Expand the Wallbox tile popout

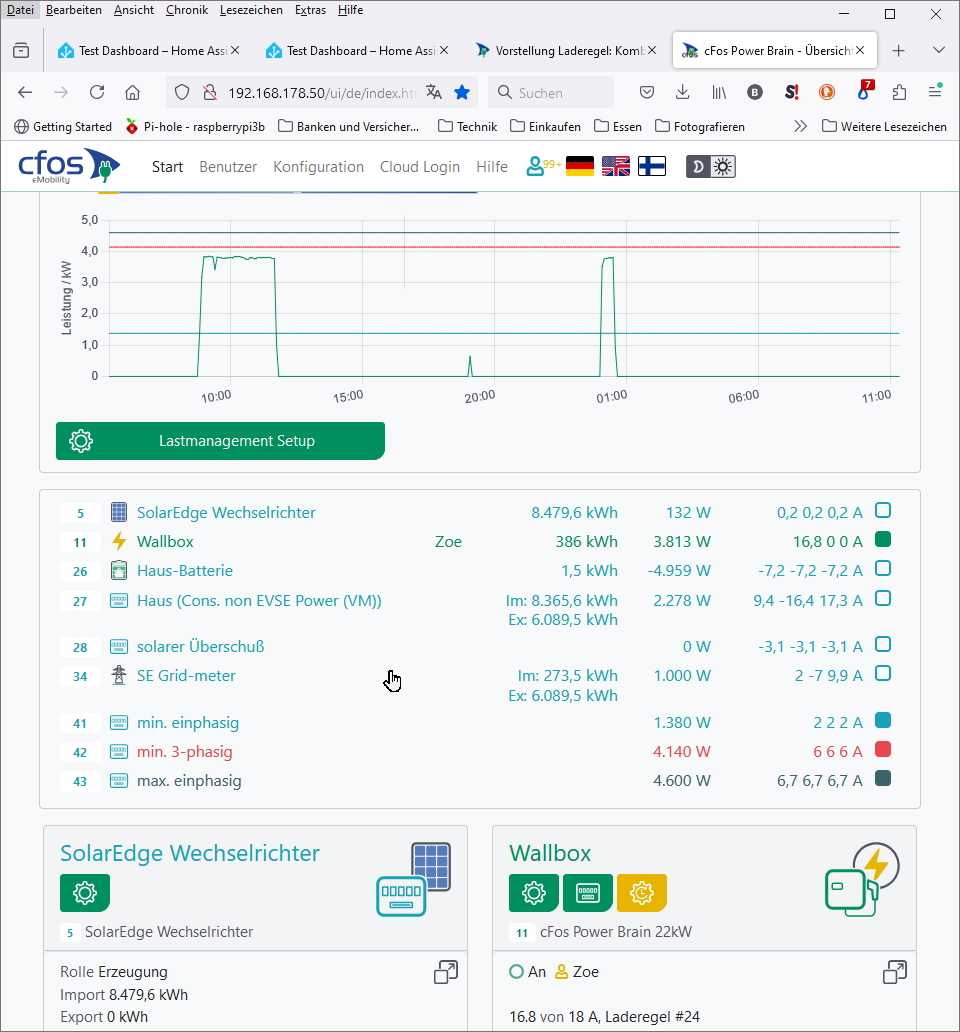click(895, 972)
